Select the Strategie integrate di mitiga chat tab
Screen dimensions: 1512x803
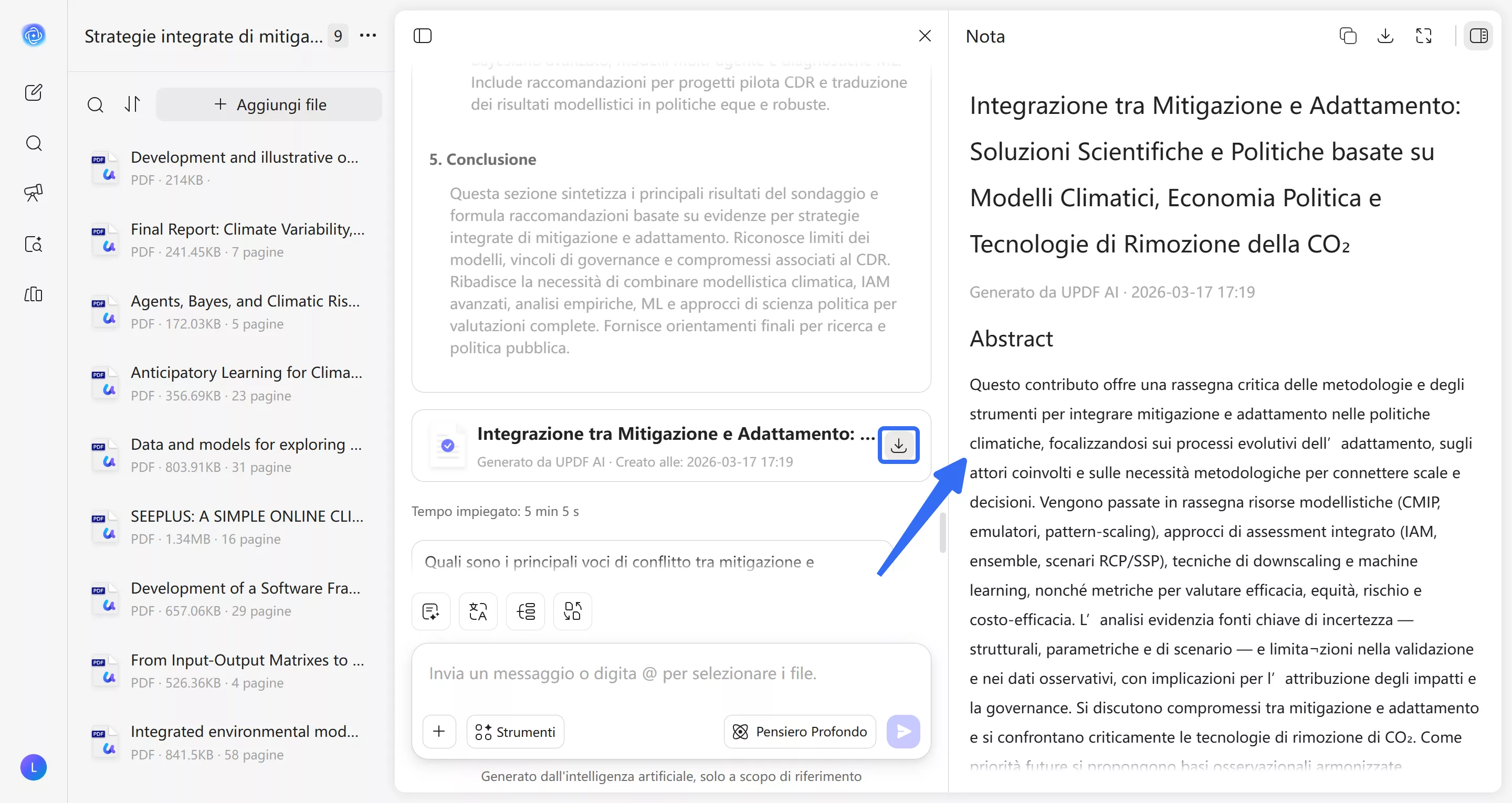[x=203, y=36]
